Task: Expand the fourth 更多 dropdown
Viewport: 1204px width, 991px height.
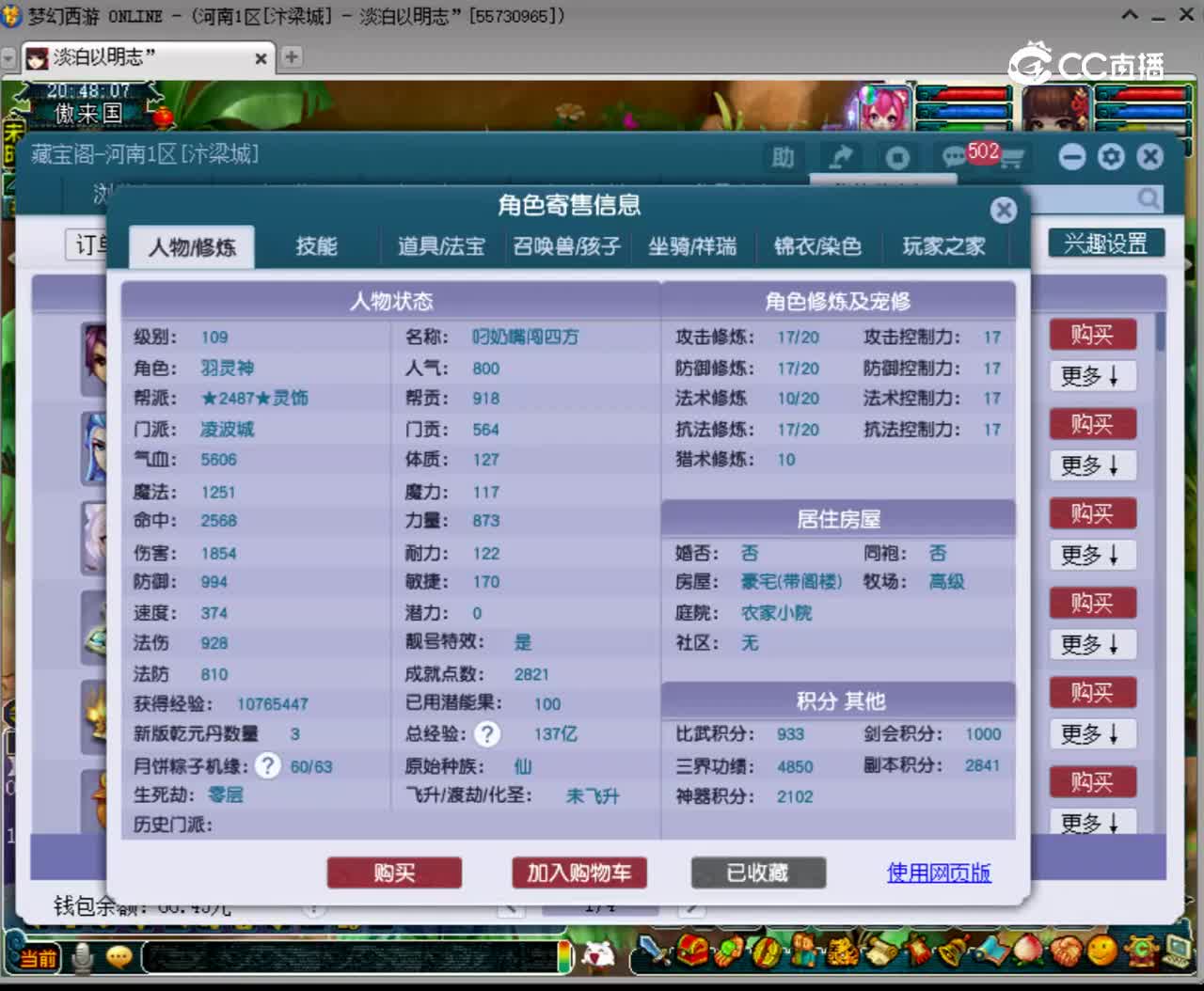Action: 1091,644
